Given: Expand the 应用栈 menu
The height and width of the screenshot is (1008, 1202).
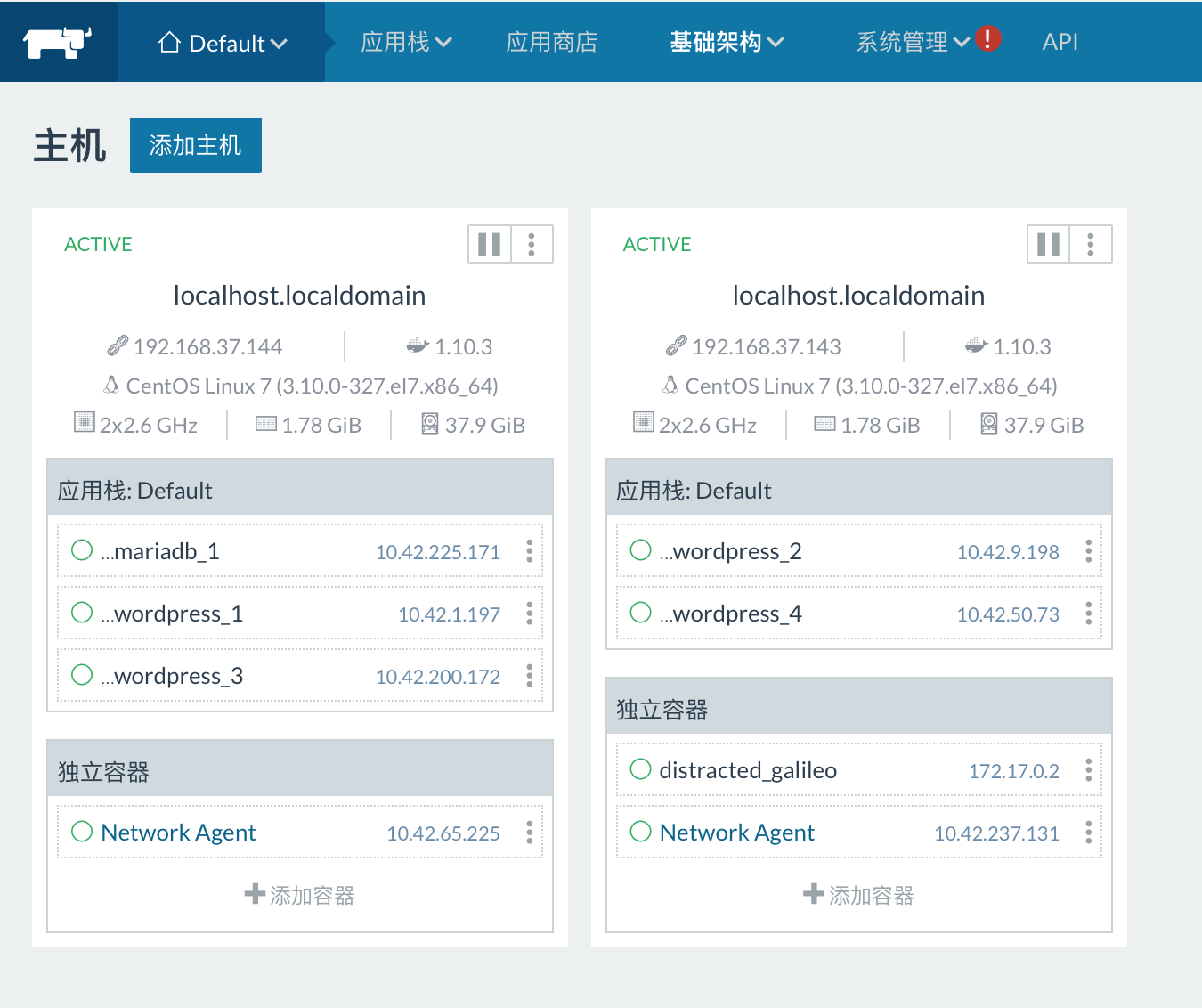Looking at the screenshot, I should coord(406,42).
